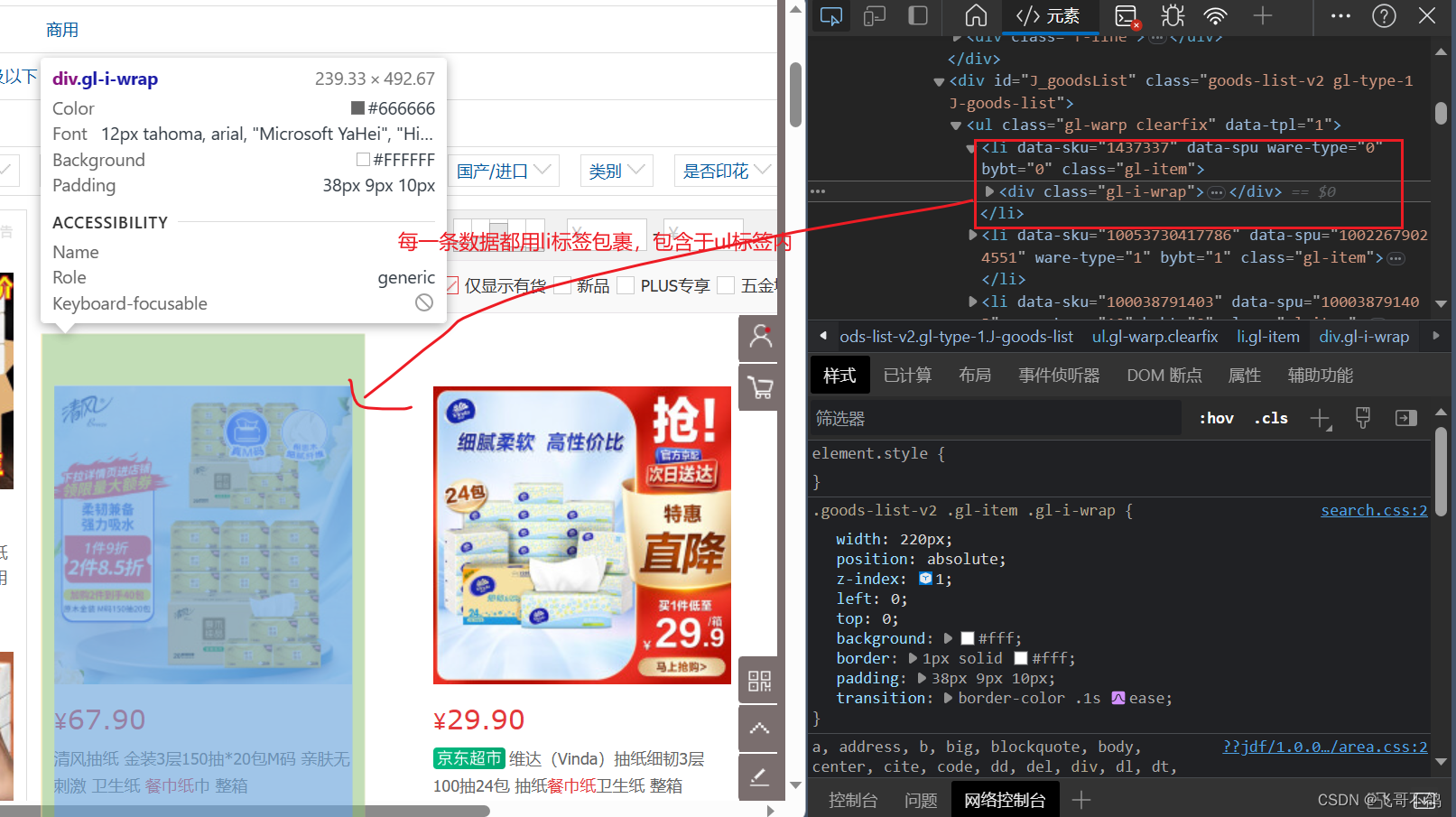Collapse the J_goodsList div node
This screenshot has height=817, width=1456.
pyautogui.click(x=939, y=81)
